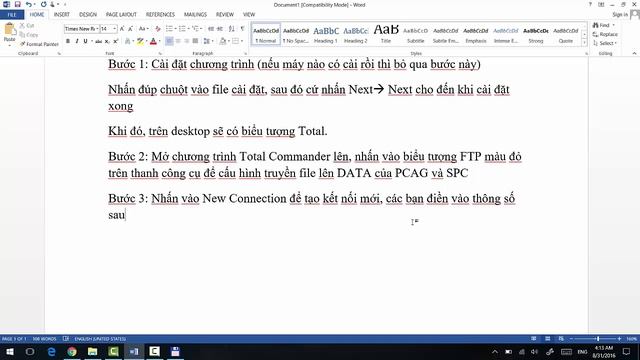Open Find in Editing group
Viewport: 640px width, 360px height.
click(603, 25)
